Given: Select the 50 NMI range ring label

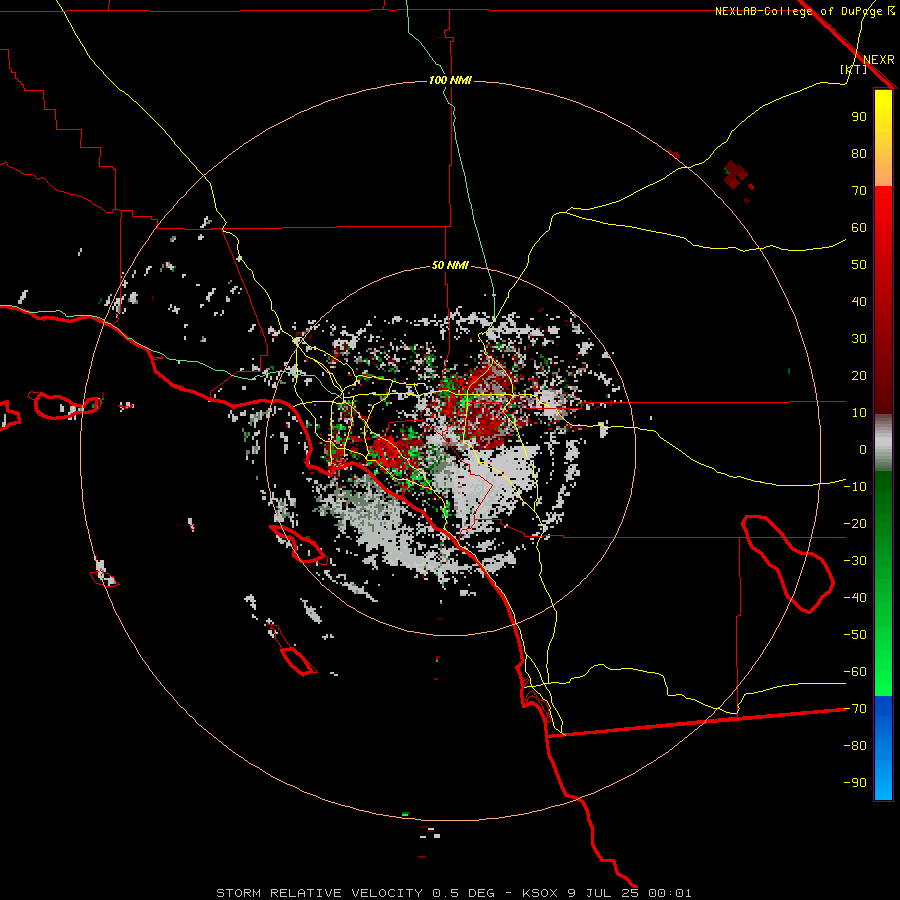Looking at the screenshot, I should pyautogui.click(x=450, y=265).
